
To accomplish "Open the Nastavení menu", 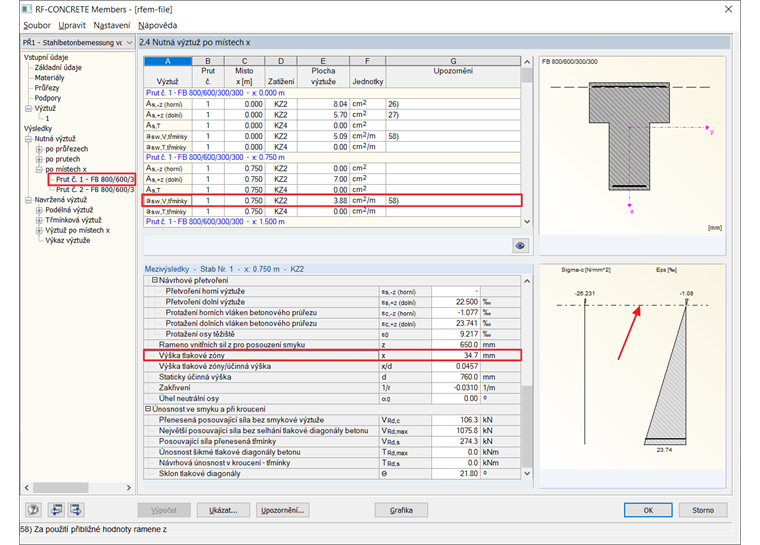I will (110, 24).
